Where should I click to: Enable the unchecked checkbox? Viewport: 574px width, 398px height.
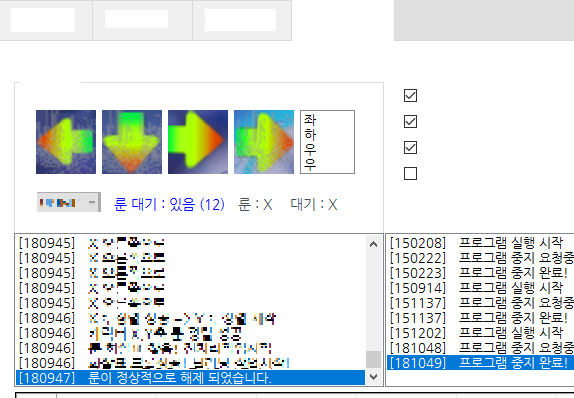(410, 174)
